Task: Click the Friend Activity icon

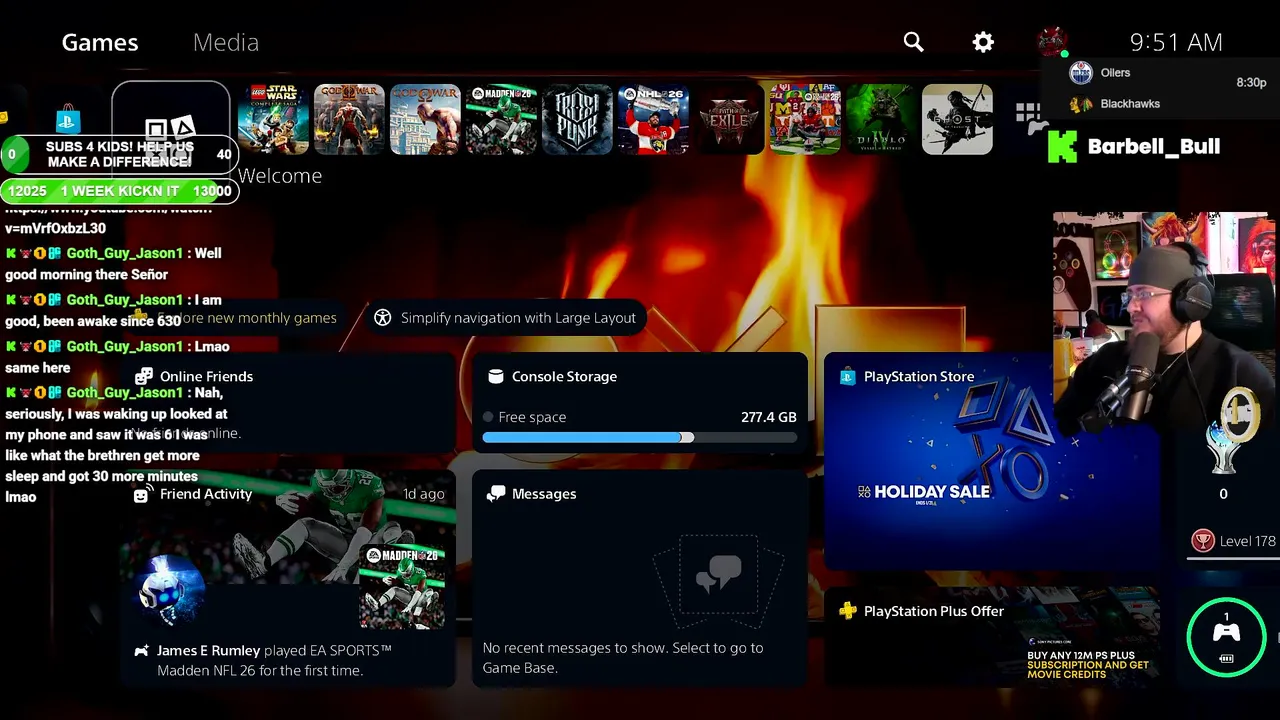Action: point(142,494)
